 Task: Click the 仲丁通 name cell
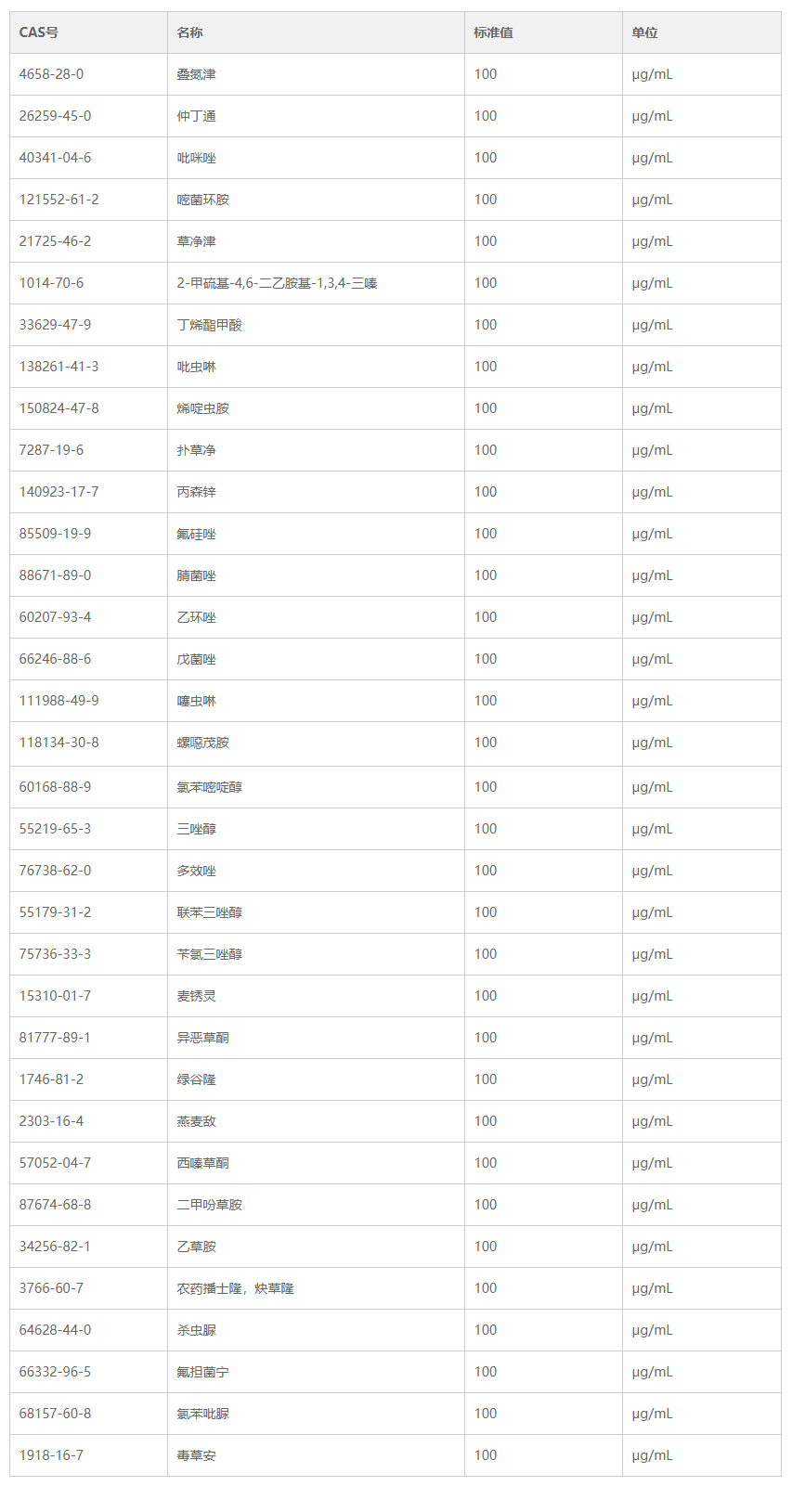pos(196,116)
